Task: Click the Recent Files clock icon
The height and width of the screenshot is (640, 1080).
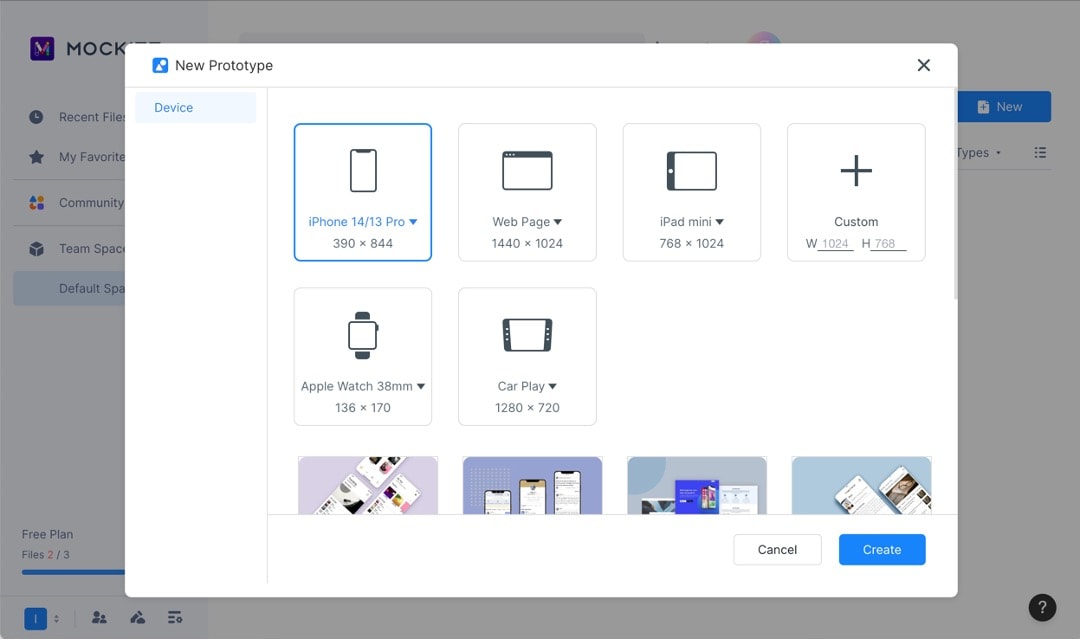Action: tap(36, 117)
